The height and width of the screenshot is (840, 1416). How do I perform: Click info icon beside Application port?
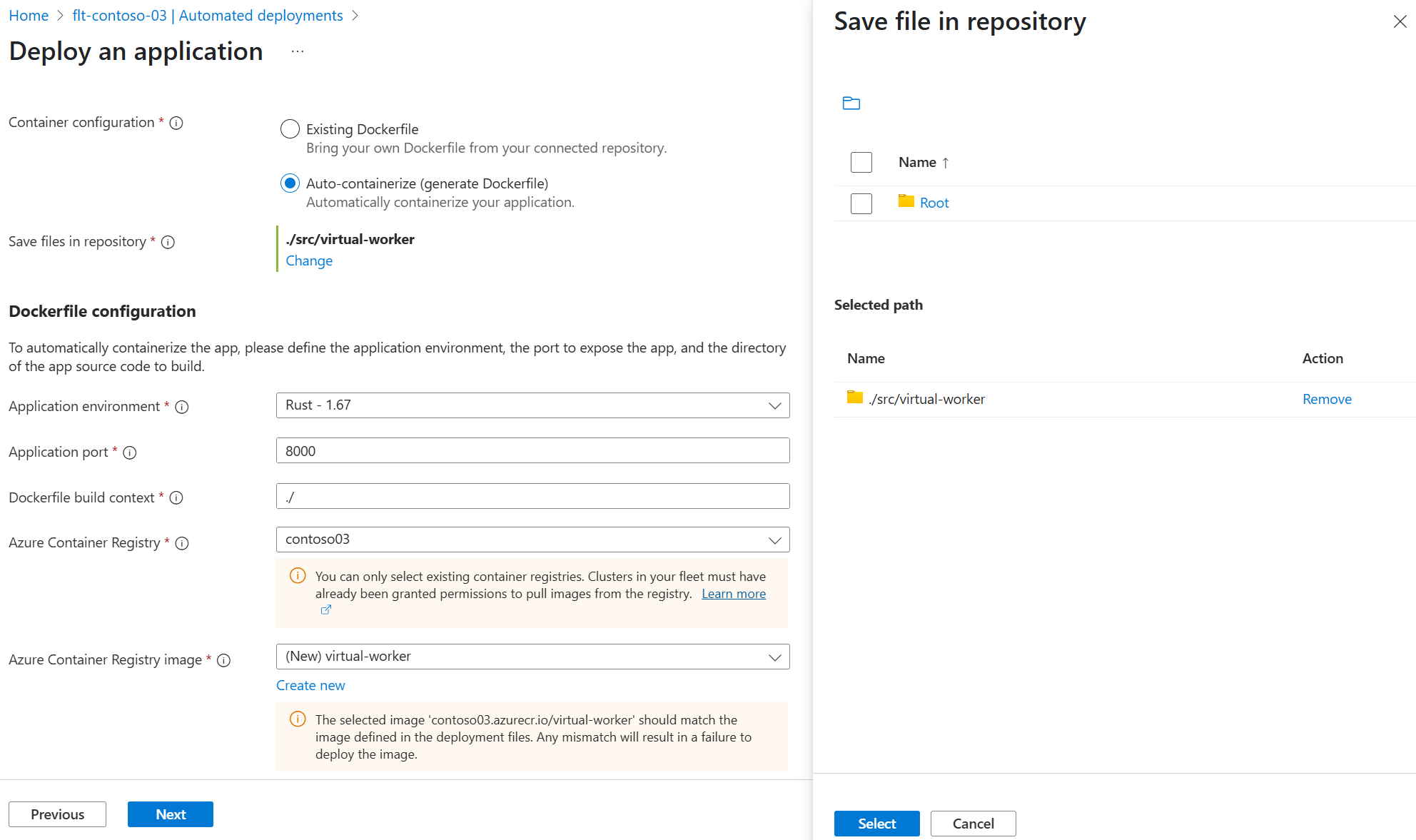(x=130, y=452)
